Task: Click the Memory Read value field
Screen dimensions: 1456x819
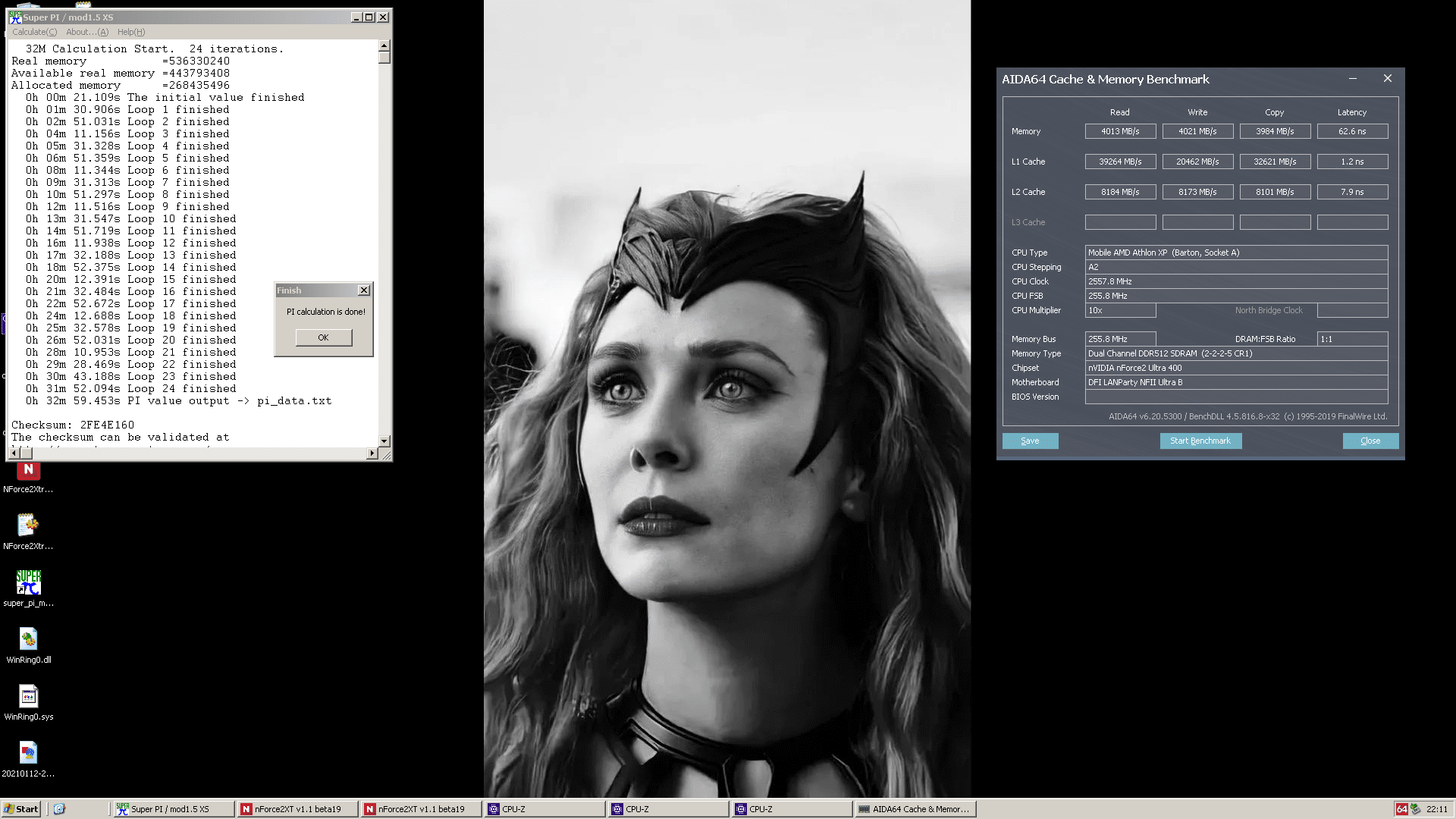Action: pos(1119,131)
